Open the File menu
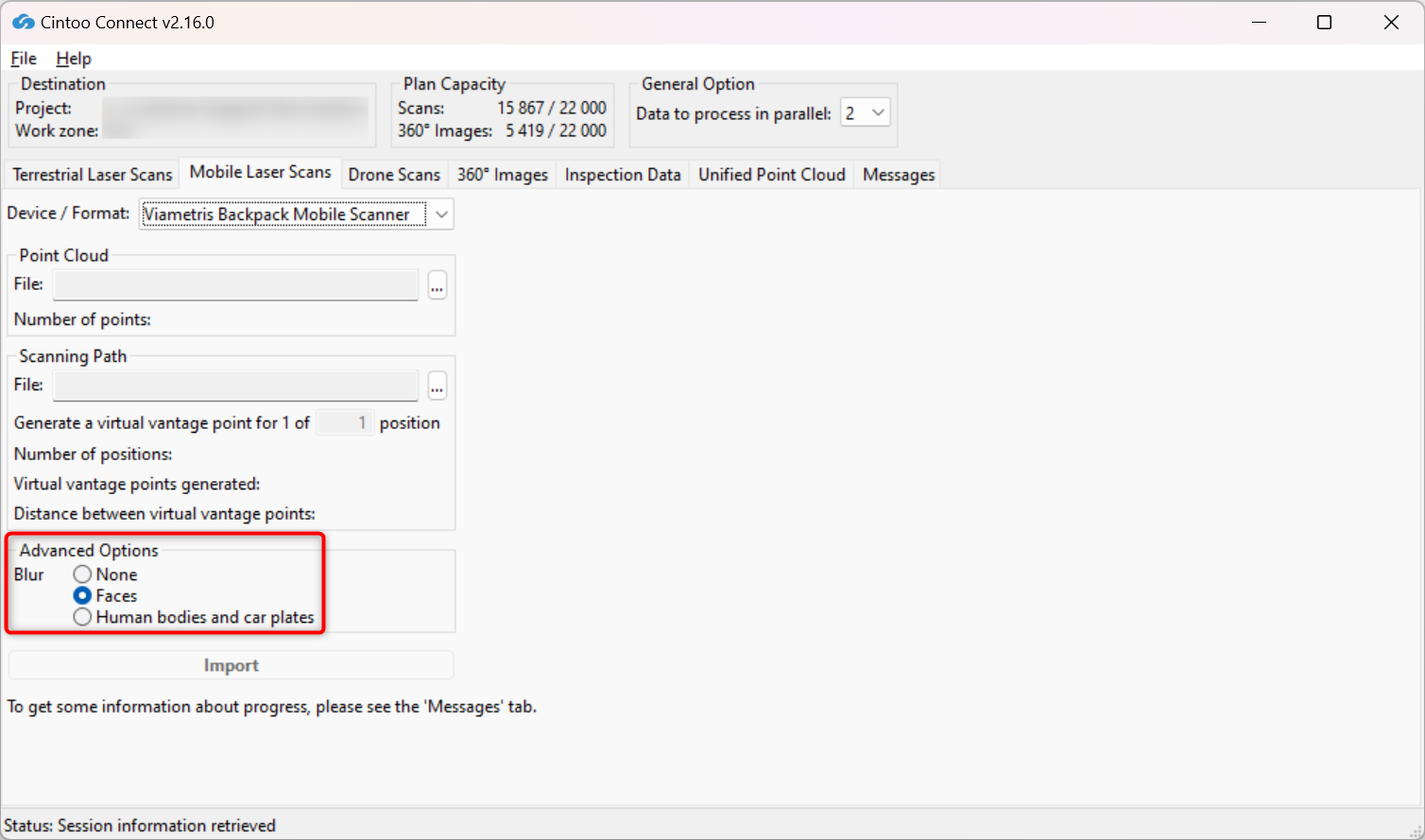 click(x=24, y=59)
